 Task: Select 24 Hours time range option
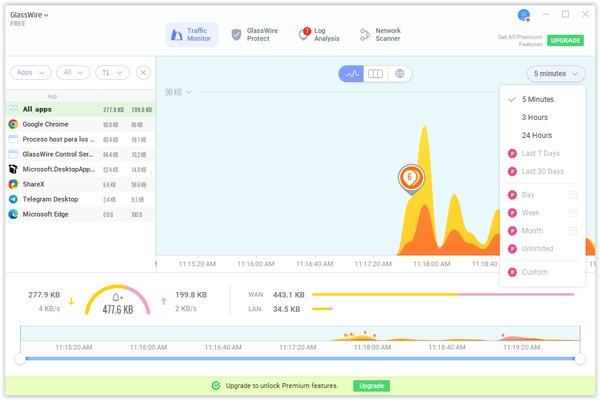(x=536, y=135)
